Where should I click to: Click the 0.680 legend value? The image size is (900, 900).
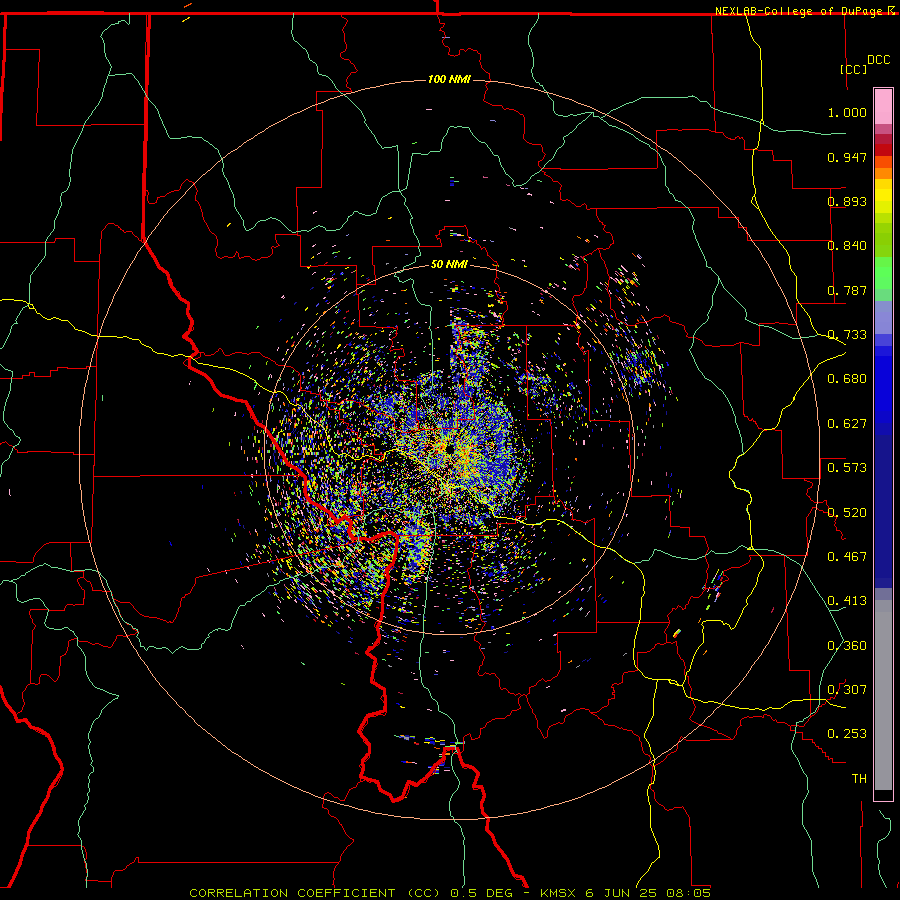tap(847, 379)
